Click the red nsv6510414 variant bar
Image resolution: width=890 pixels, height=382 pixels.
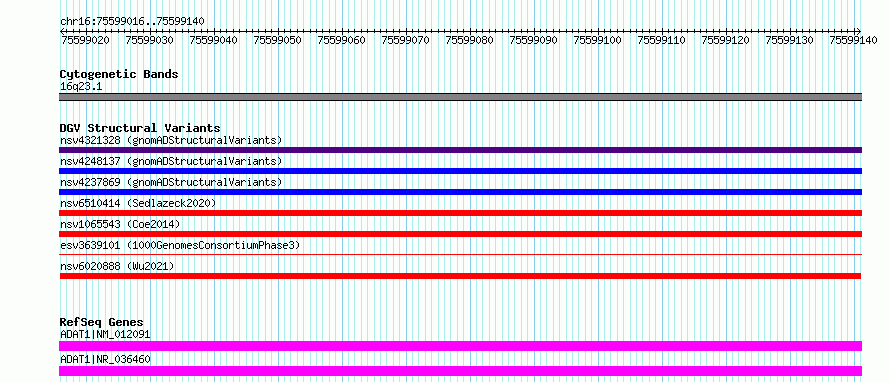[x=460, y=213]
